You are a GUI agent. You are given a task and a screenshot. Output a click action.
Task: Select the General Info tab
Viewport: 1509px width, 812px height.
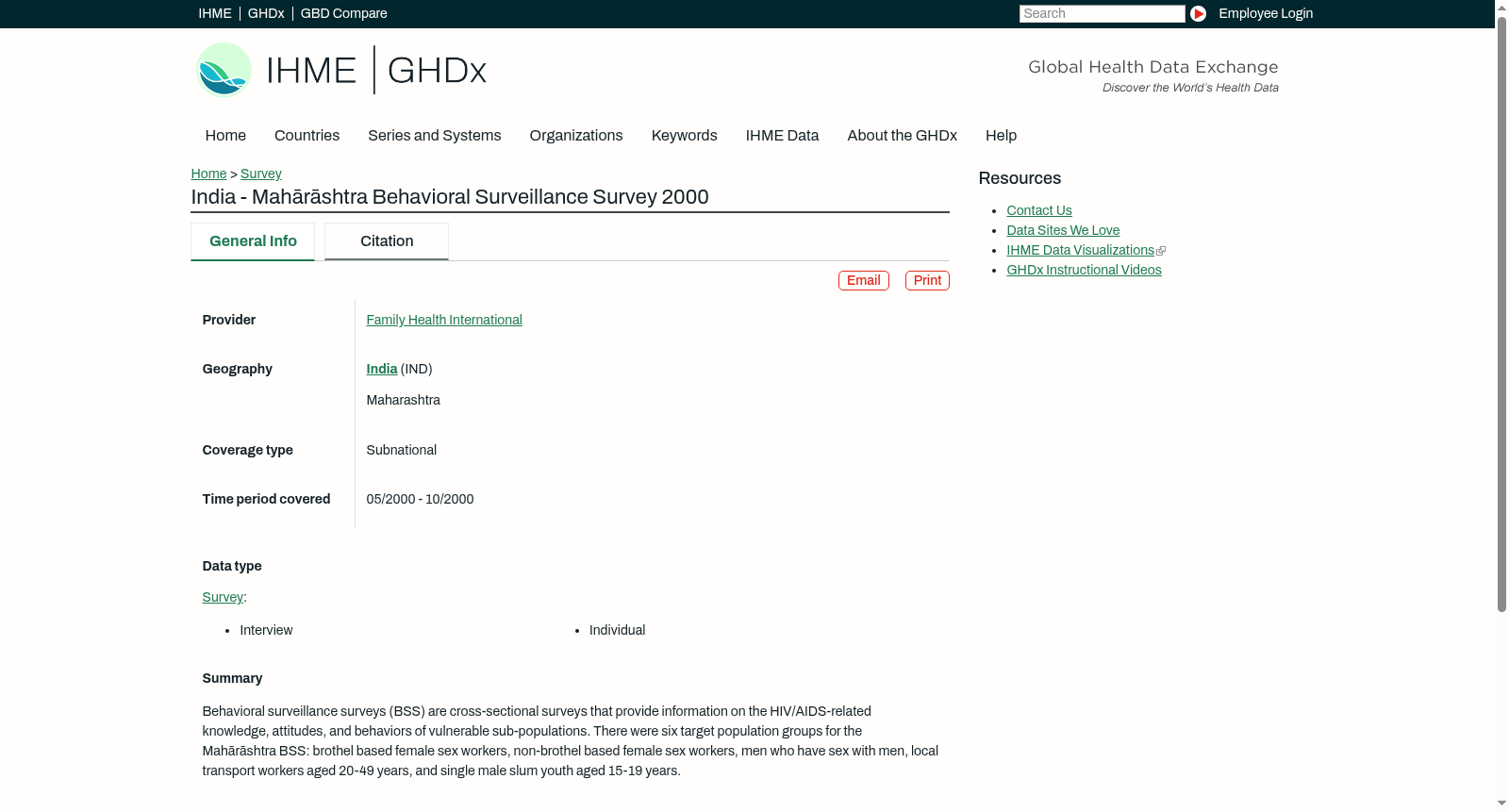pos(253,241)
